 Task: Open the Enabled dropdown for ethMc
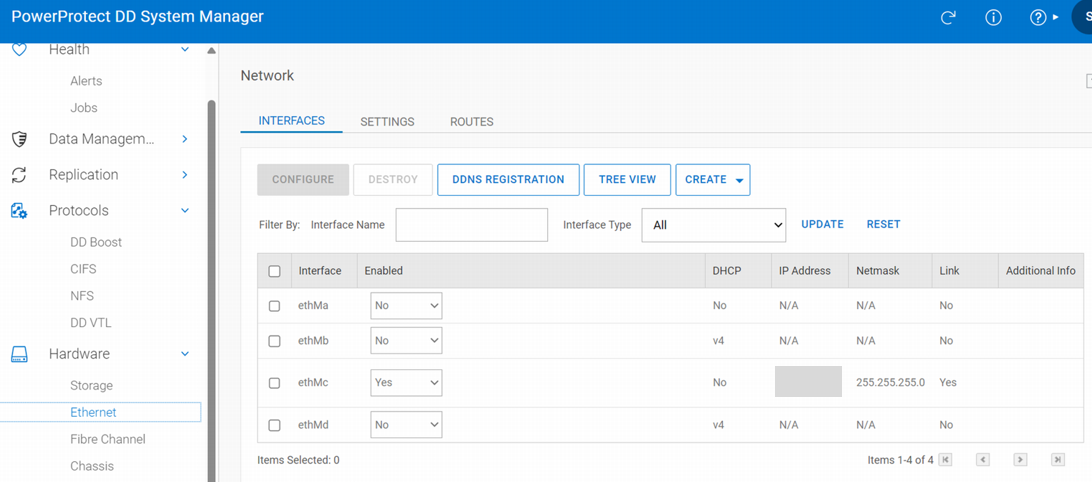pos(406,383)
